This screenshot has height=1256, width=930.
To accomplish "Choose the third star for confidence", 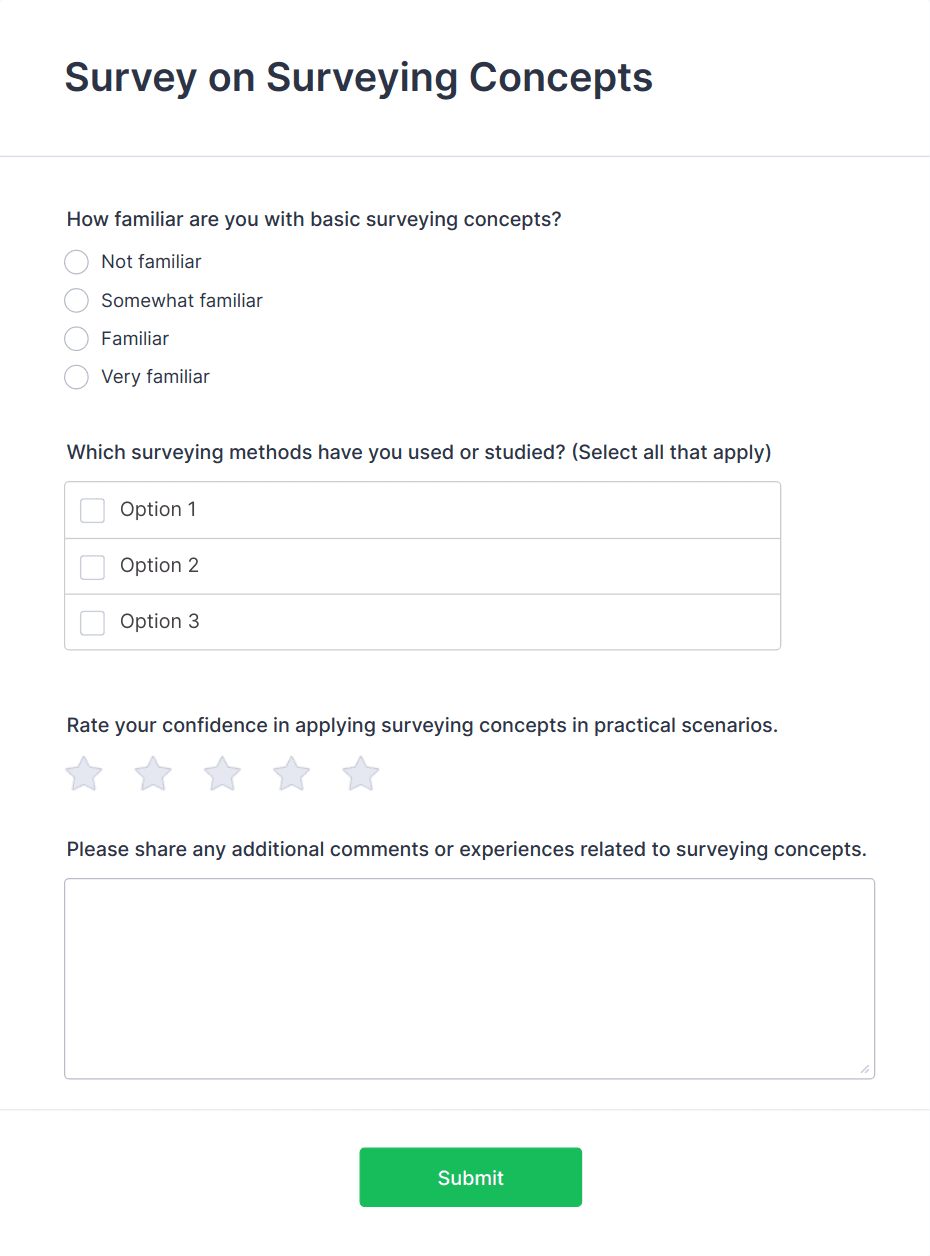I will tap(222, 774).
